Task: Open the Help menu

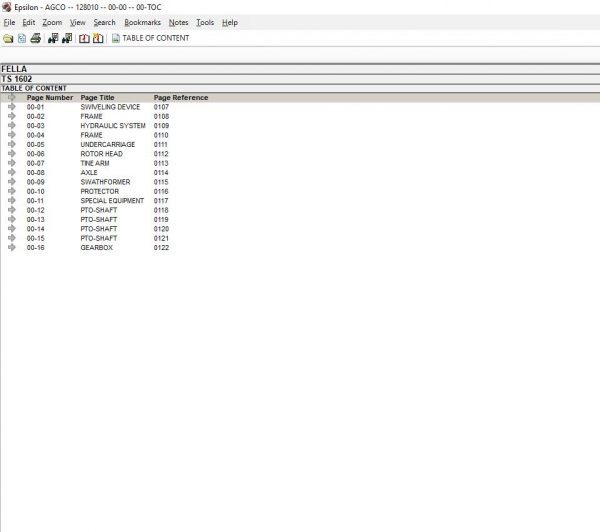Action: pyautogui.click(x=230, y=23)
